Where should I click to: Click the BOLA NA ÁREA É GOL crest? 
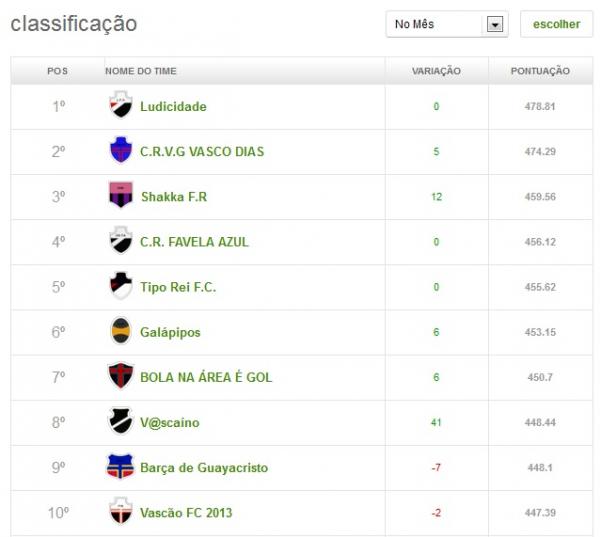point(120,377)
